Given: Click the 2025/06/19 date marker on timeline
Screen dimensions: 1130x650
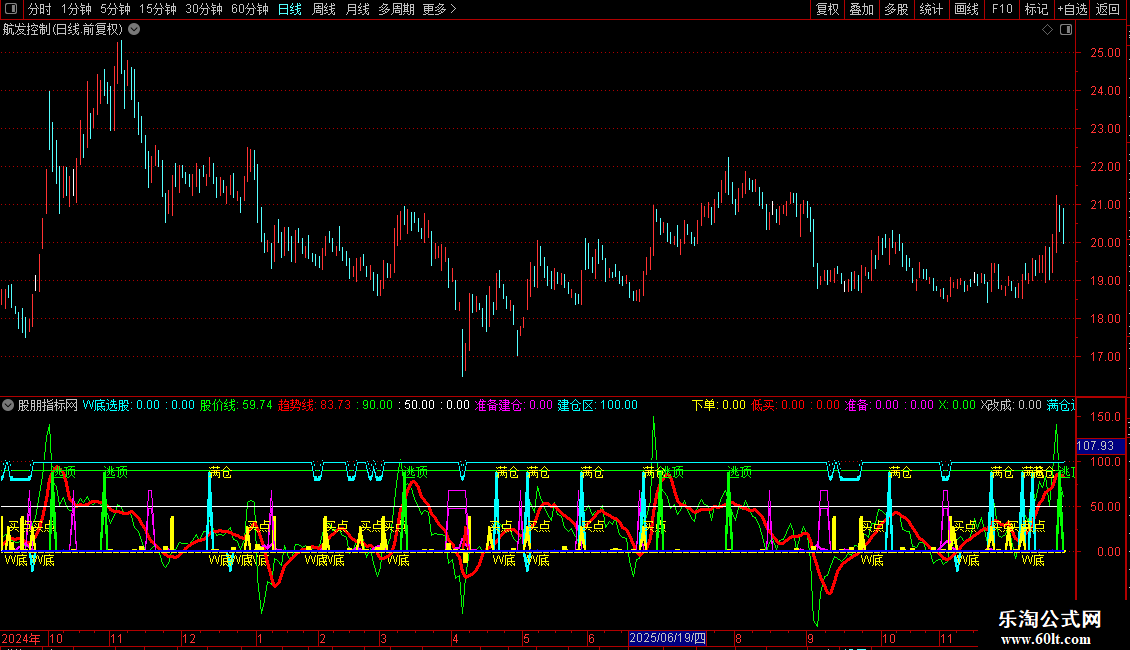Looking at the screenshot, I should tap(667, 638).
